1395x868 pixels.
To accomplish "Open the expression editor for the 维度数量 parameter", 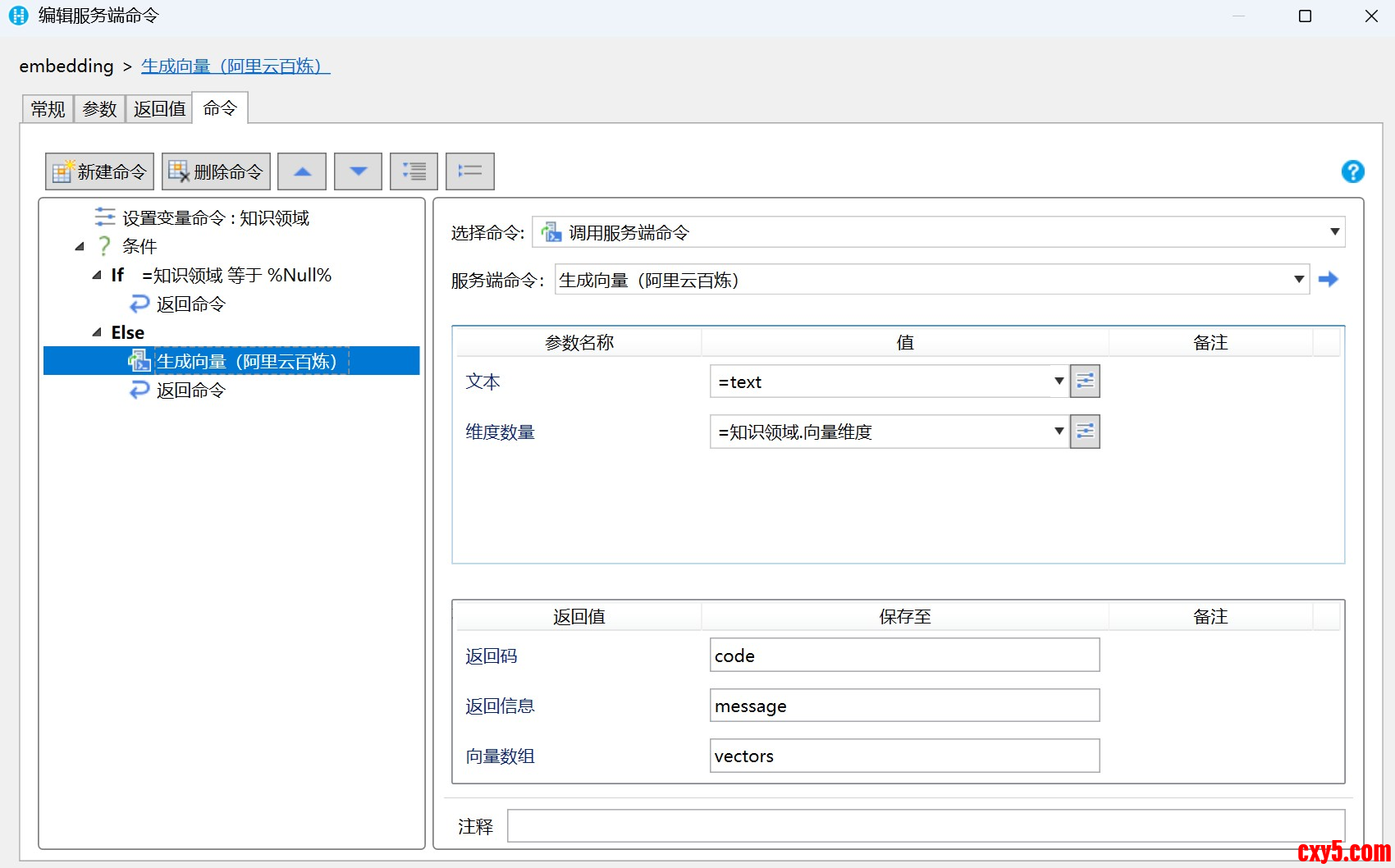I will point(1085,432).
